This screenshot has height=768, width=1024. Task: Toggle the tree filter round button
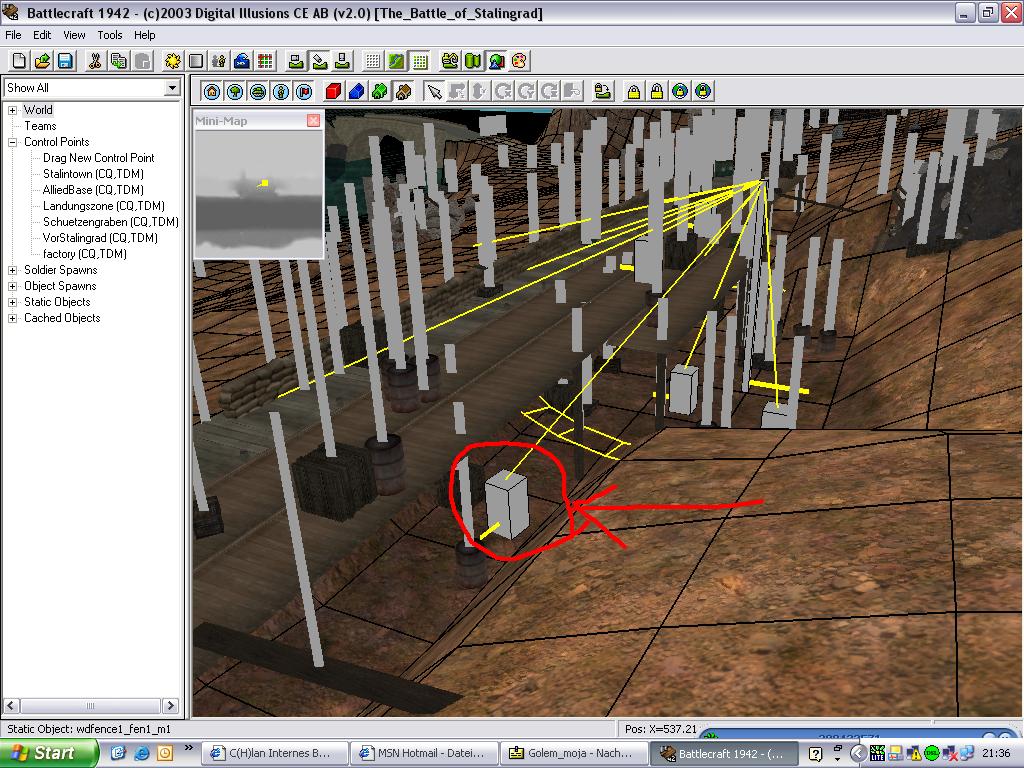[x=235, y=91]
